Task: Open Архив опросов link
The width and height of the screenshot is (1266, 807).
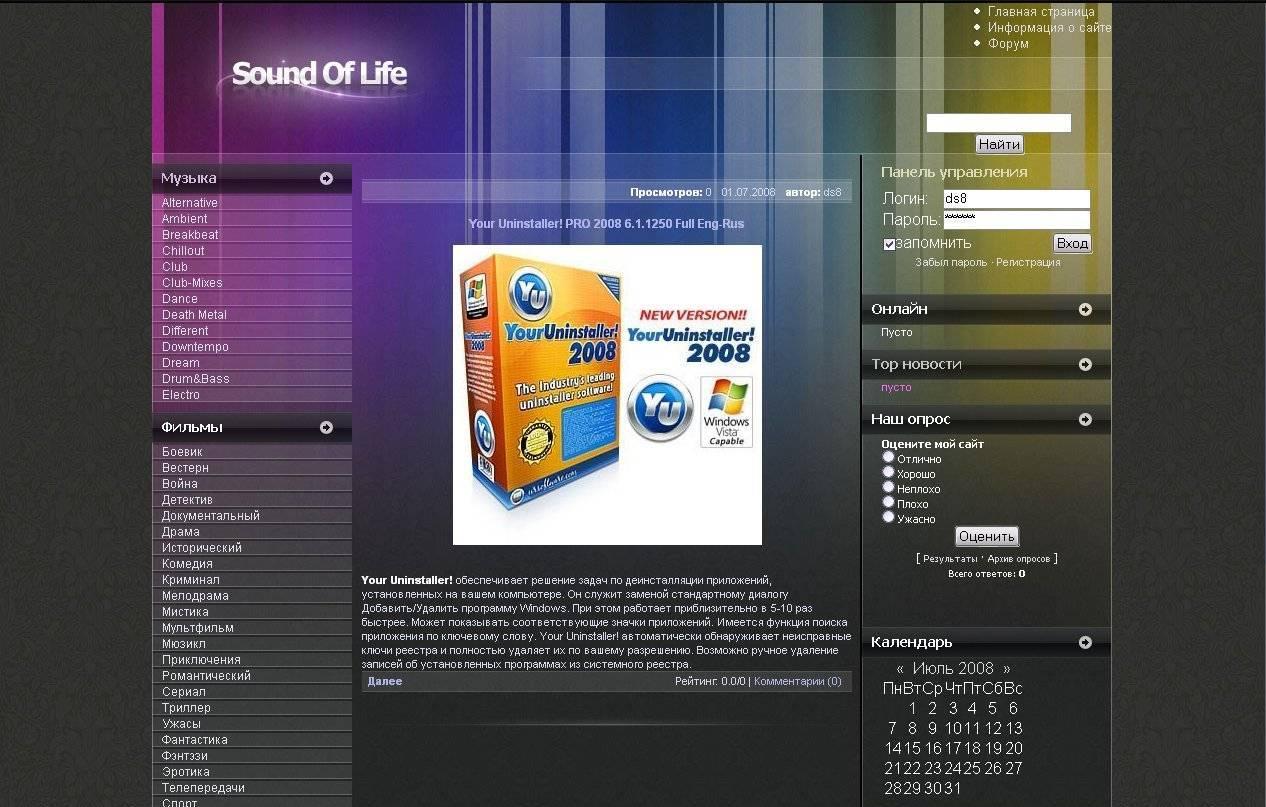Action: [1019, 559]
